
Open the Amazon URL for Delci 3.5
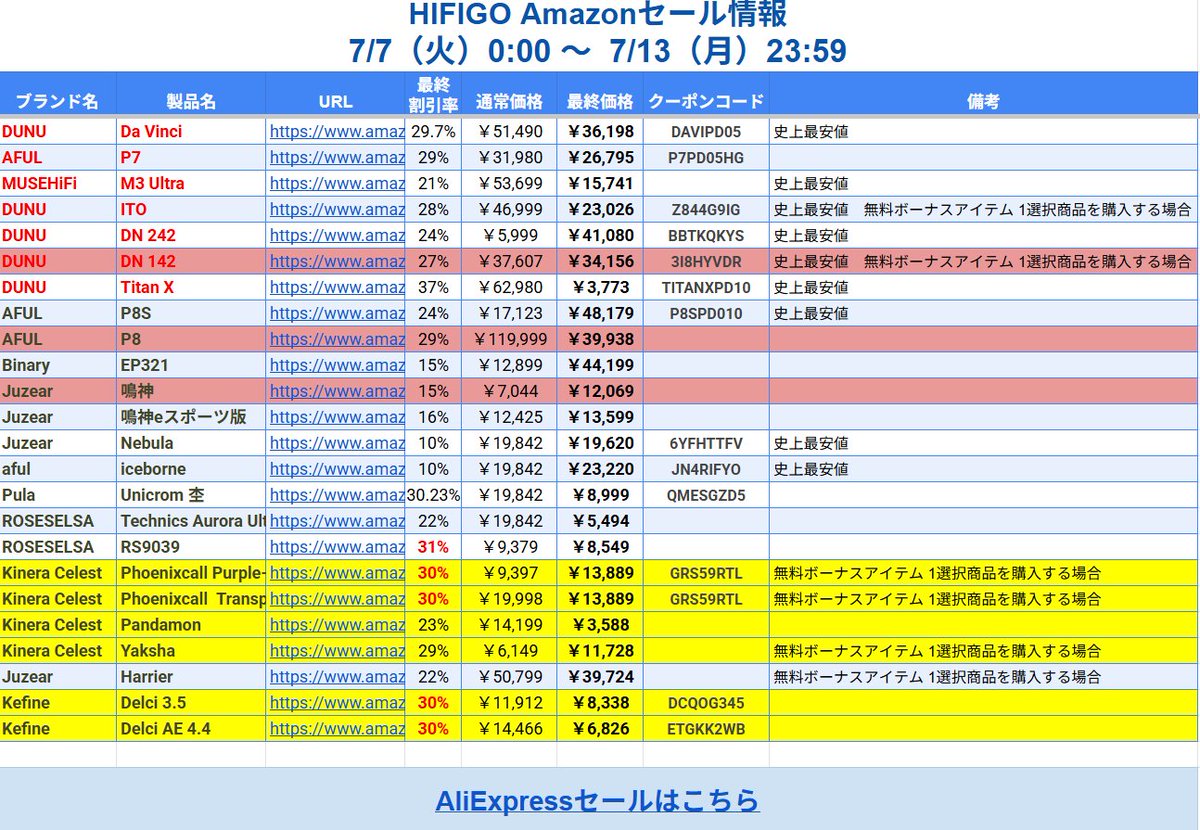pyautogui.click(x=337, y=703)
